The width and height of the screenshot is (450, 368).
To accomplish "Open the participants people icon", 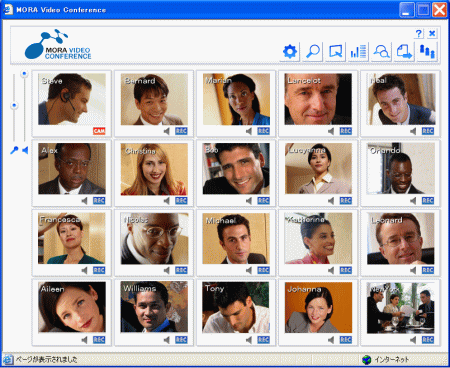I will coord(427,52).
